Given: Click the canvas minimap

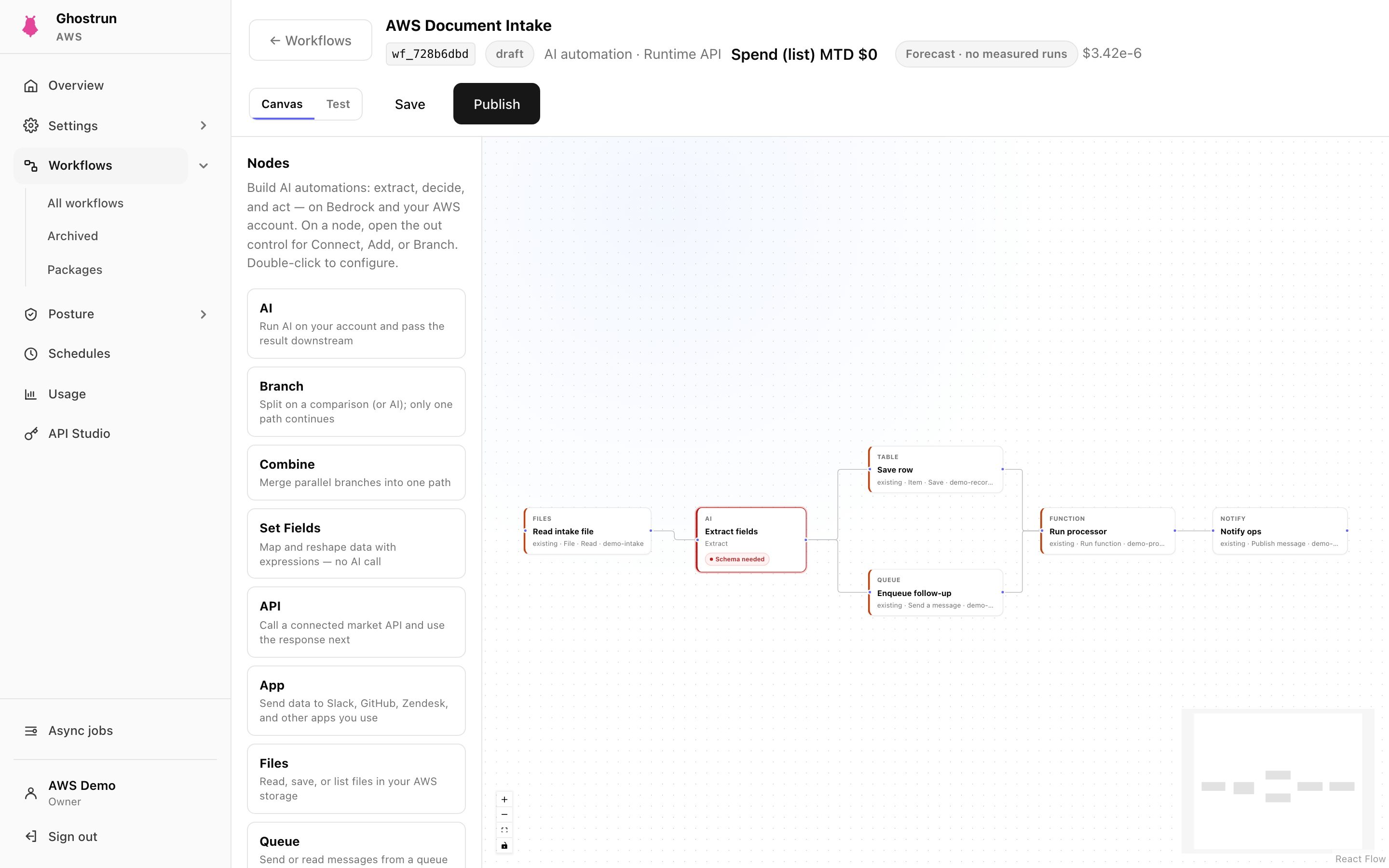Looking at the screenshot, I should click(x=1278, y=781).
